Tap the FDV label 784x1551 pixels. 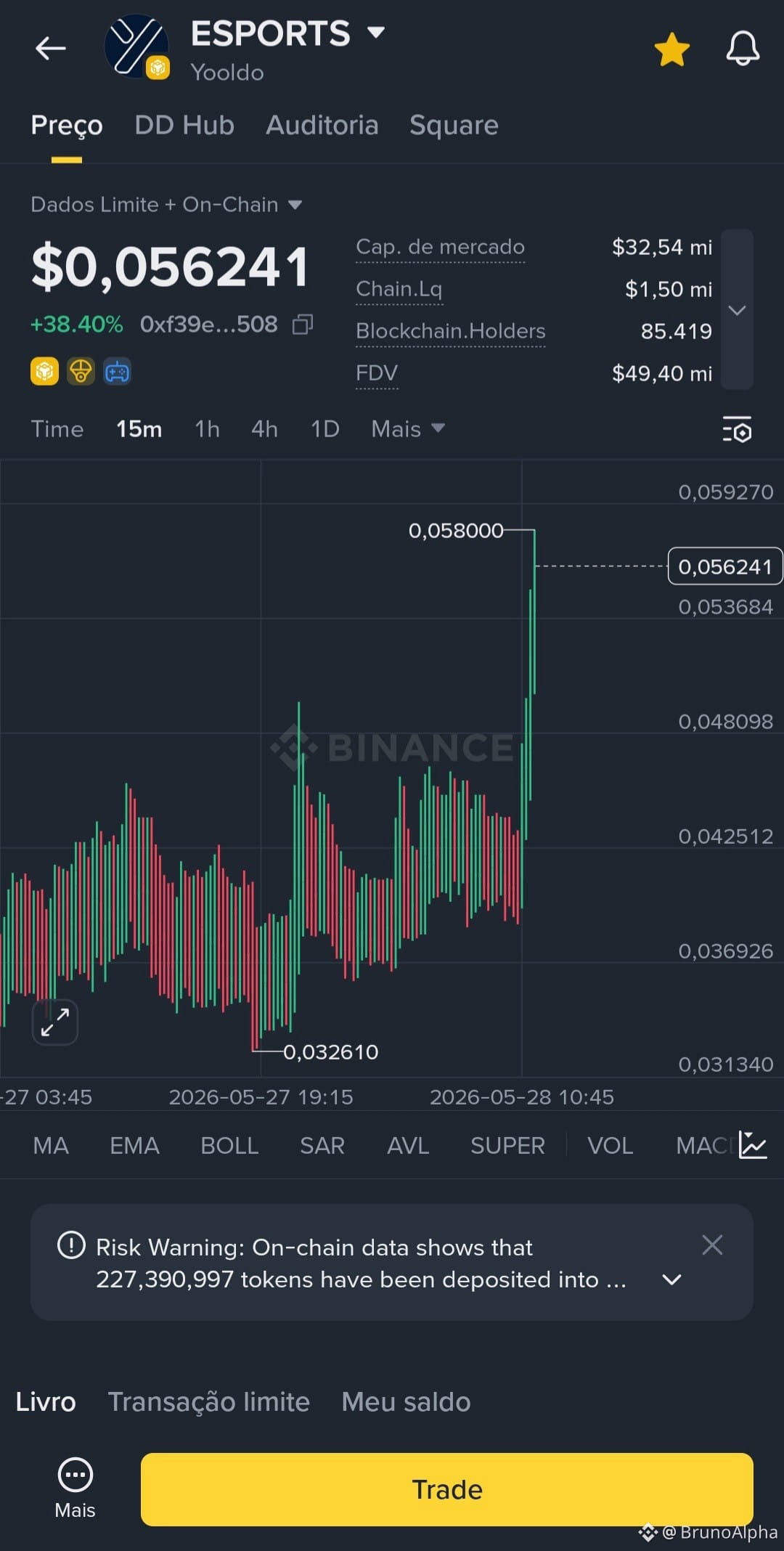(377, 373)
